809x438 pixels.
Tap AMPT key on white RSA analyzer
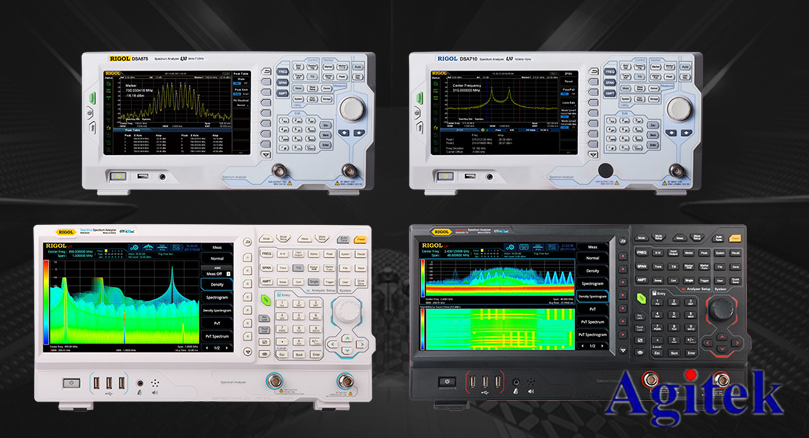(x=266, y=282)
